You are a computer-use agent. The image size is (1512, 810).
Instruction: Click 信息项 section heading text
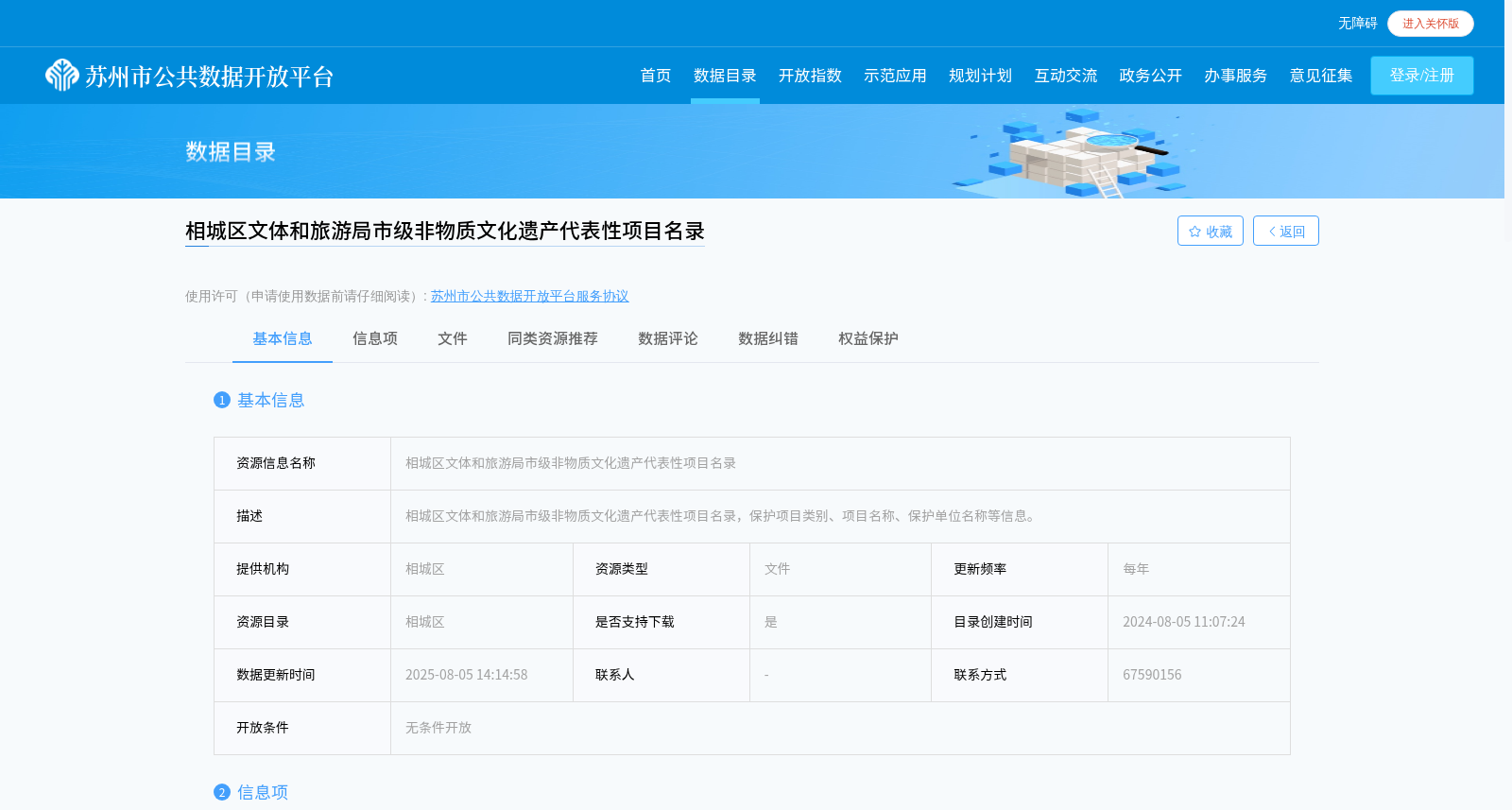coord(262,792)
